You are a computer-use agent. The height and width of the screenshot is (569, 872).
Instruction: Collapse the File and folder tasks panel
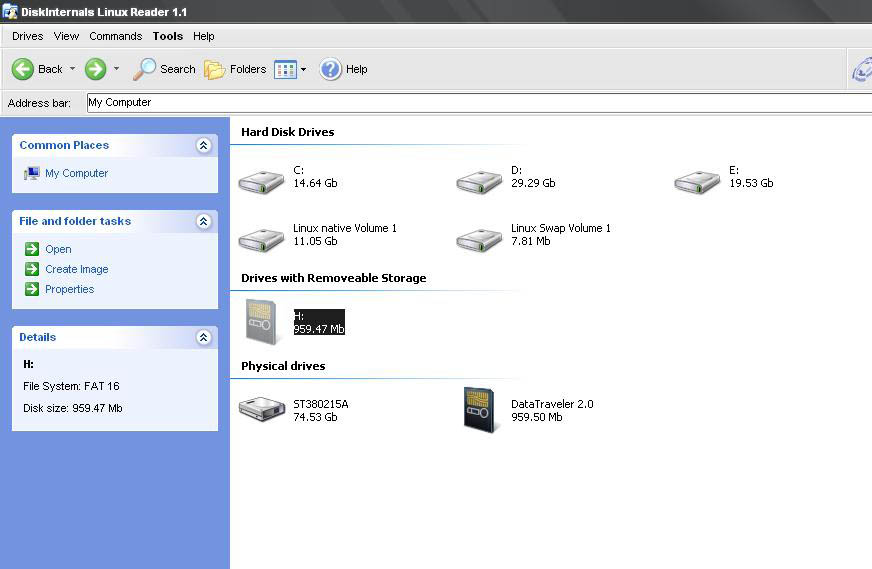pyautogui.click(x=204, y=221)
